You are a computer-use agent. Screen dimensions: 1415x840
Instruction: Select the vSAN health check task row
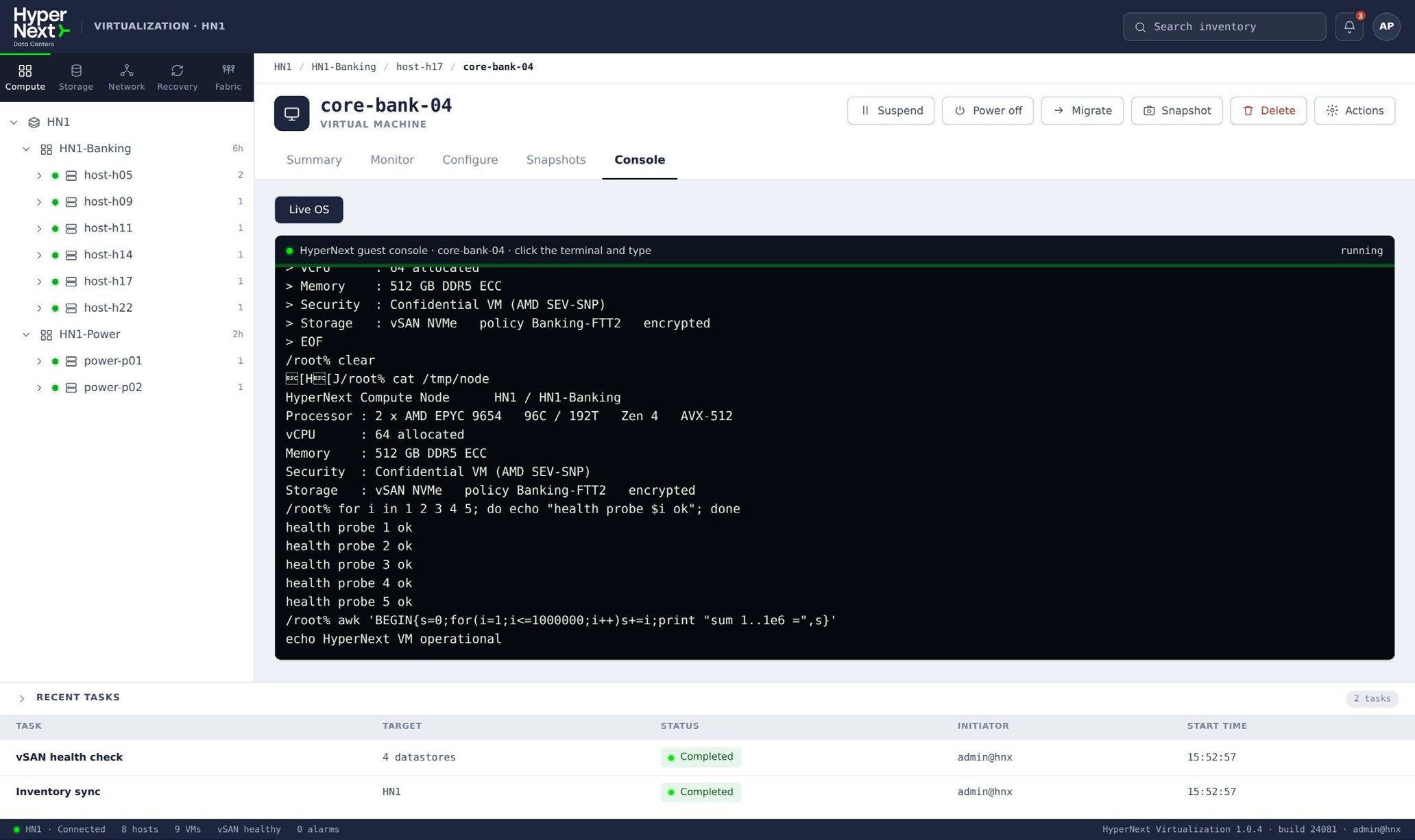coord(707,757)
